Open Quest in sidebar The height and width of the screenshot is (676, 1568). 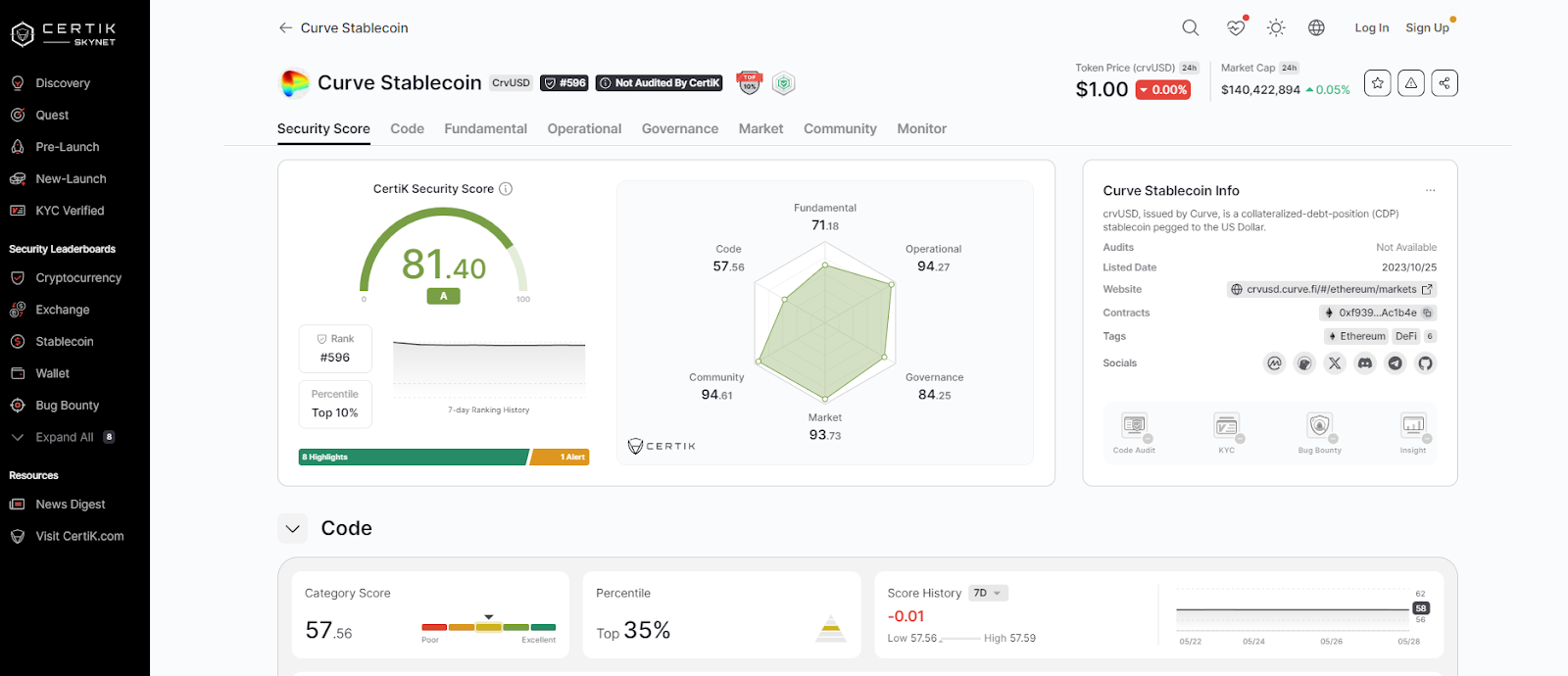(x=52, y=115)
